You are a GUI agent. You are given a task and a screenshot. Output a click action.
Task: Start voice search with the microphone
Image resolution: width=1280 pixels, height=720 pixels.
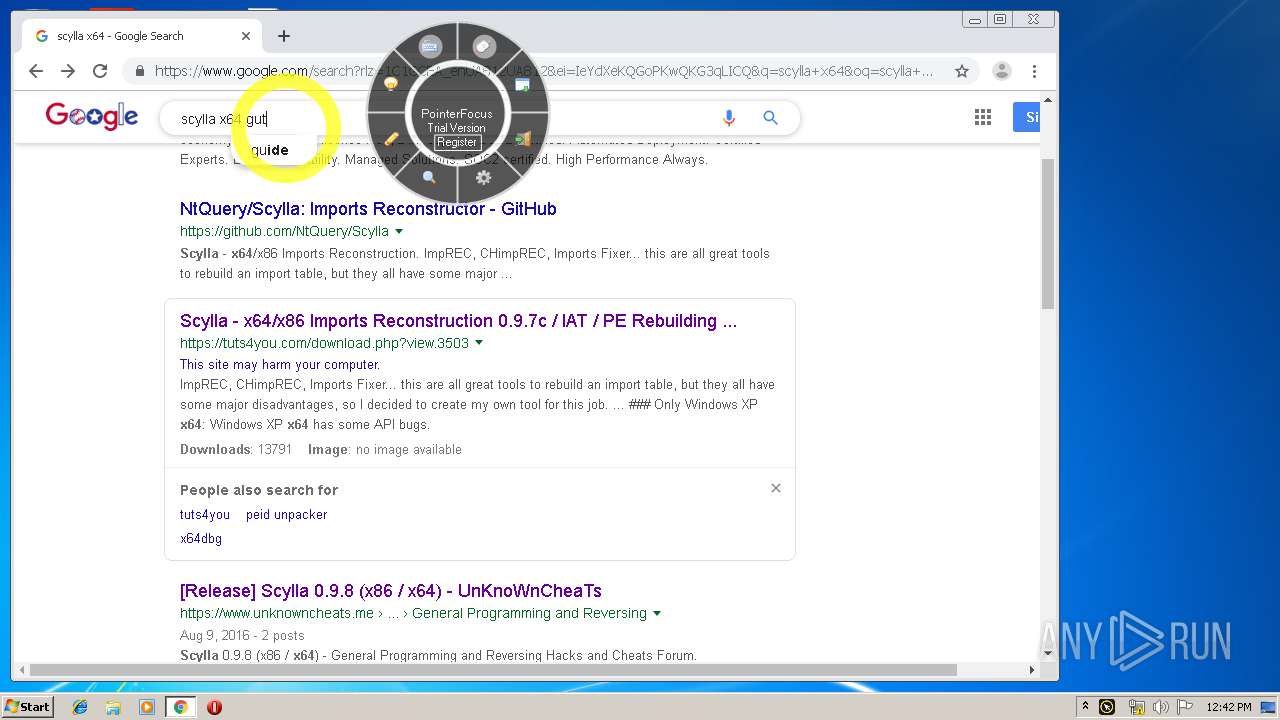click(x=729, y=118)
